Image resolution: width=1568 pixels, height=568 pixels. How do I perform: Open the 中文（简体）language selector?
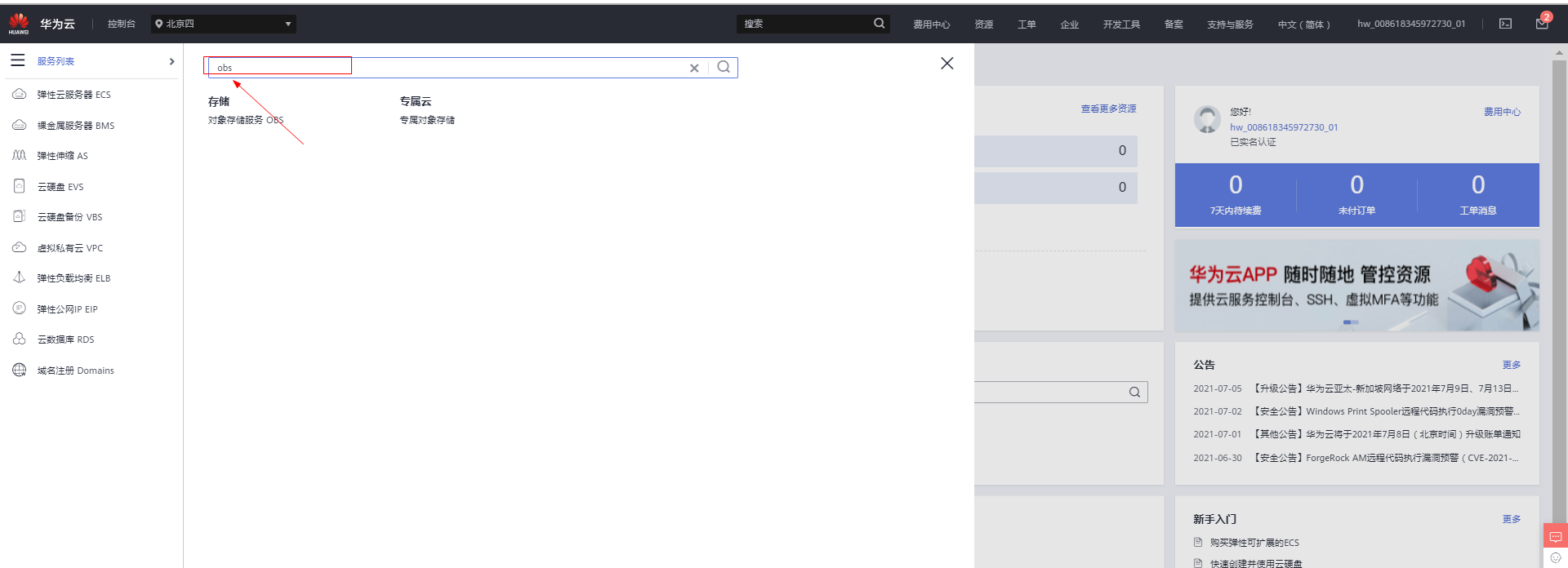(1304, 24)
